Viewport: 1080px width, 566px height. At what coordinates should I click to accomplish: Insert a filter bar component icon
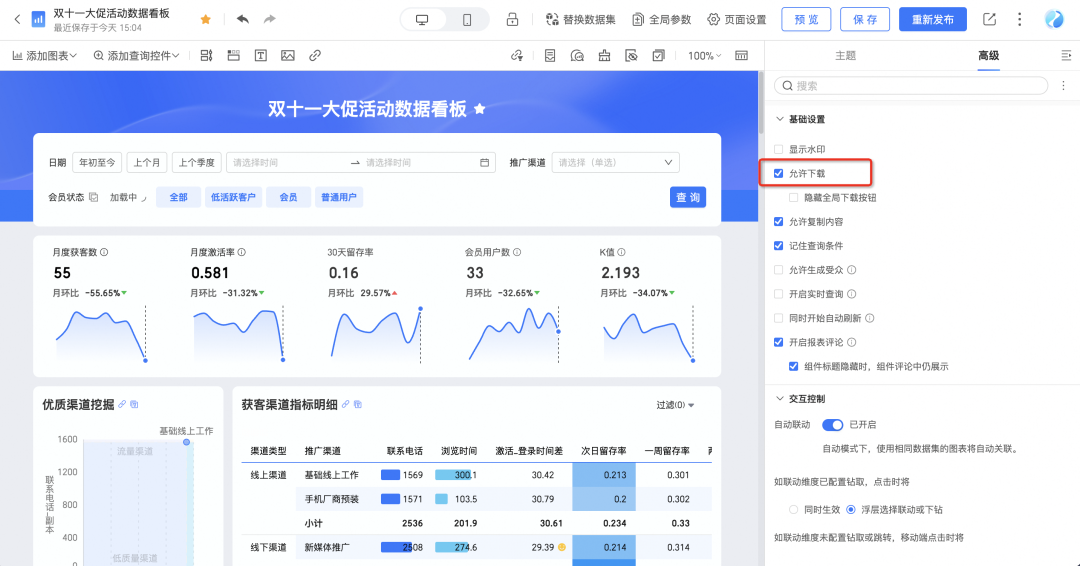pos(206,56)
